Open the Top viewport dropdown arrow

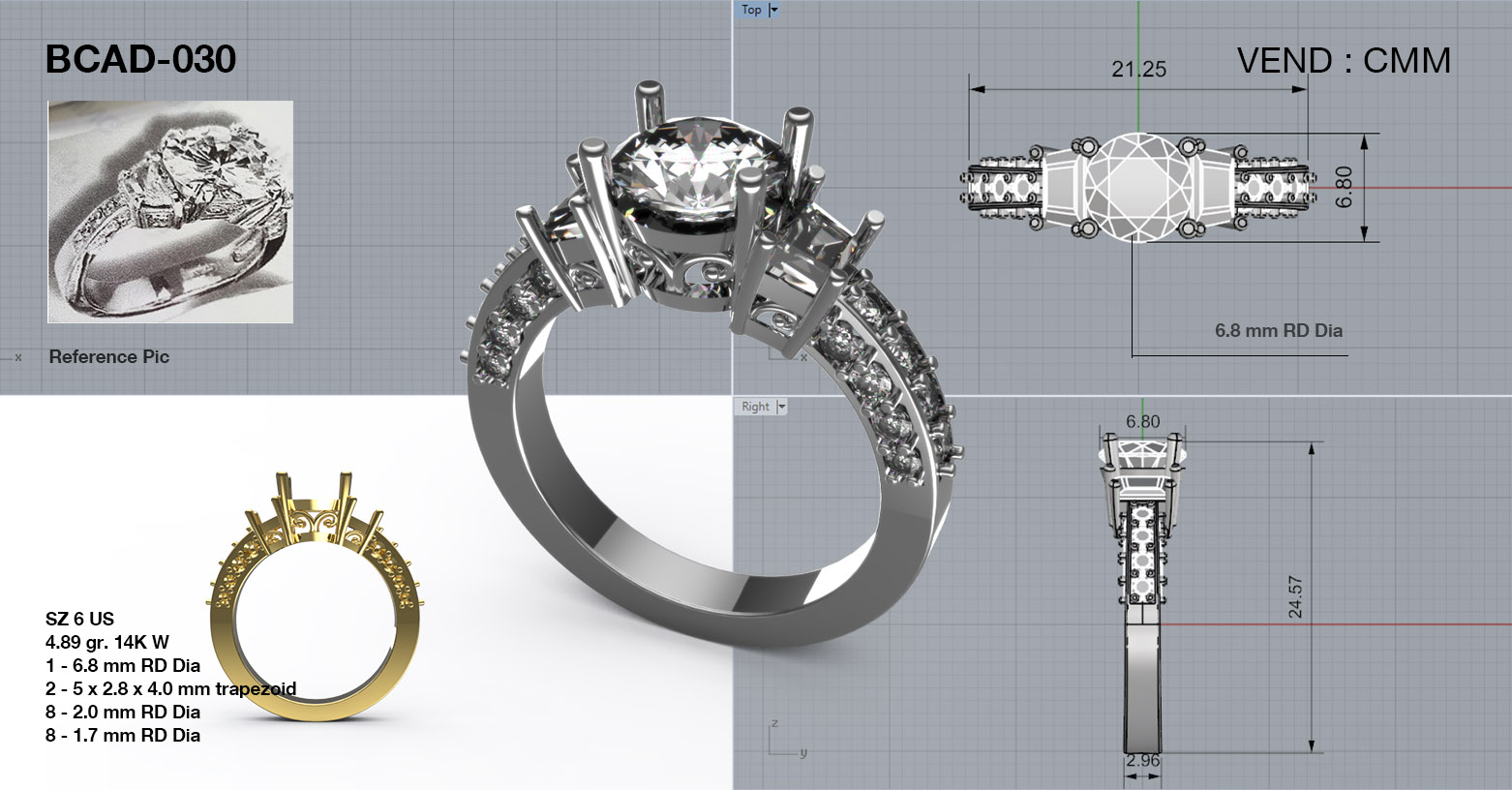[x=773, y=10]
